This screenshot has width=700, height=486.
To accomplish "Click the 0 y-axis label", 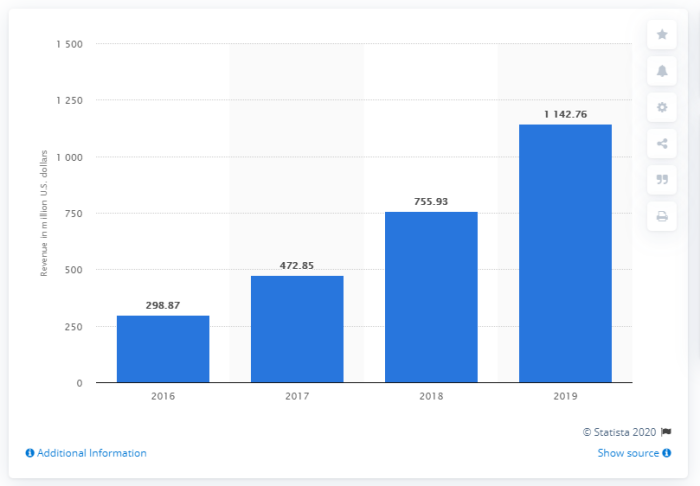I will [x=79, y=383].
